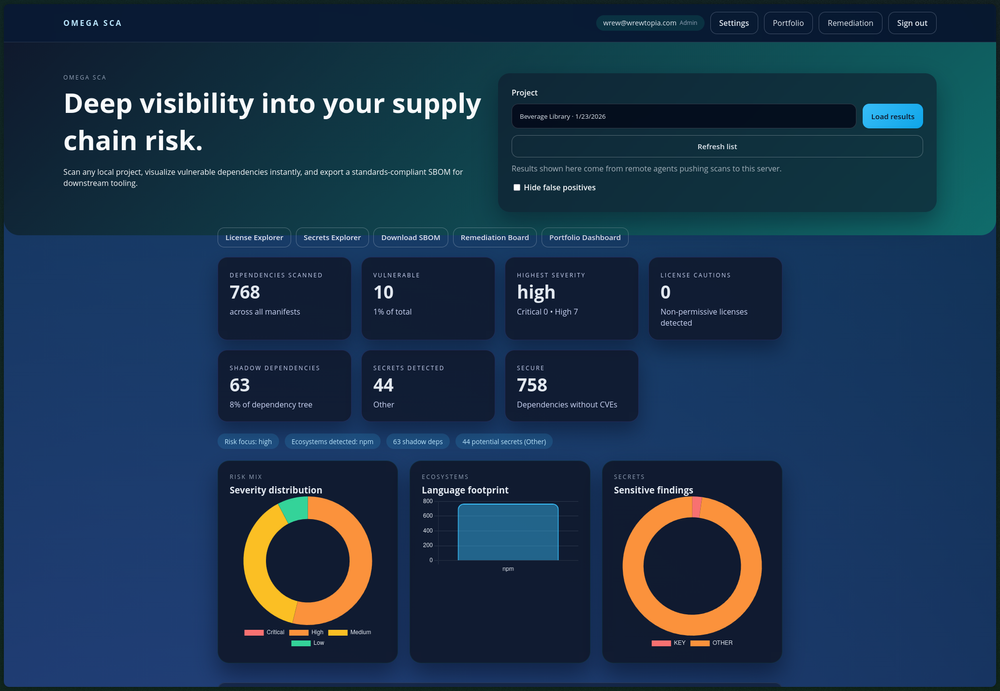Toggle the KEY legend swatch in Sensitive findings
The height and width of the screenshot is (691, 1000).
[661, 643]
